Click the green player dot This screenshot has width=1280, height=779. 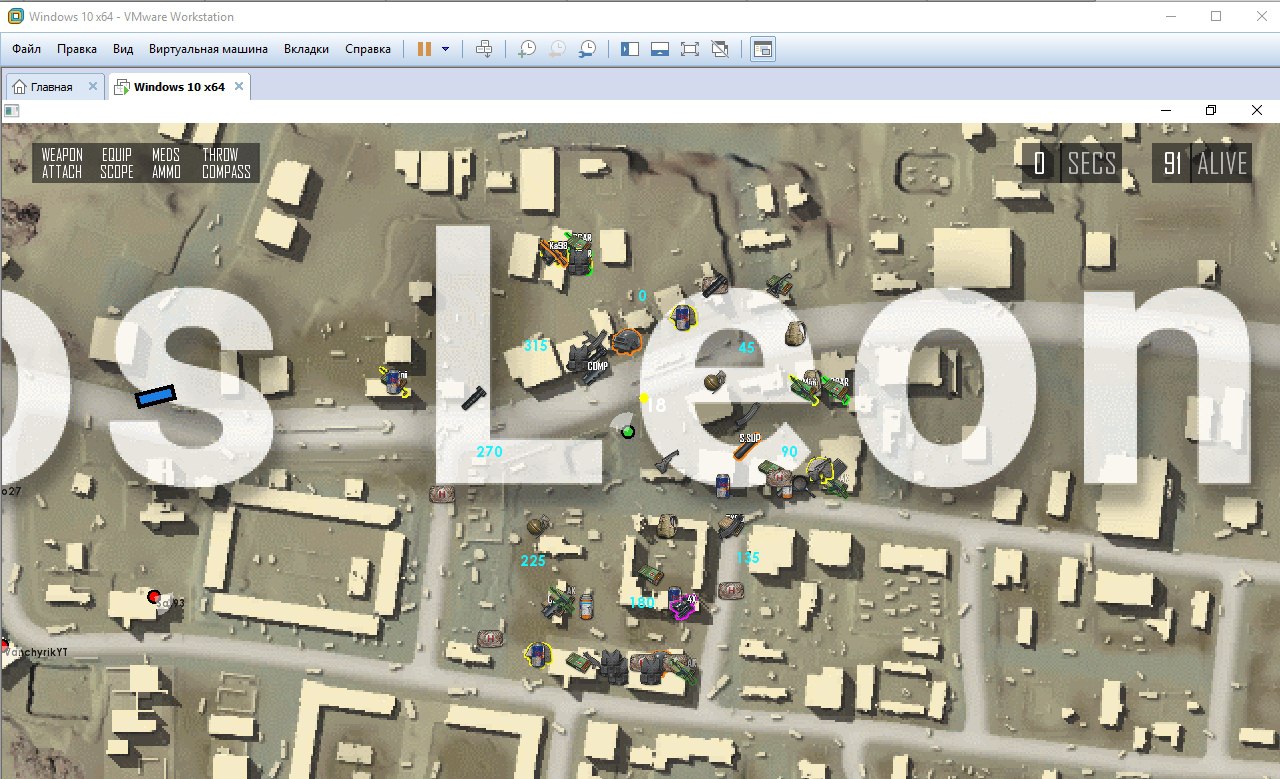[628, 431]
